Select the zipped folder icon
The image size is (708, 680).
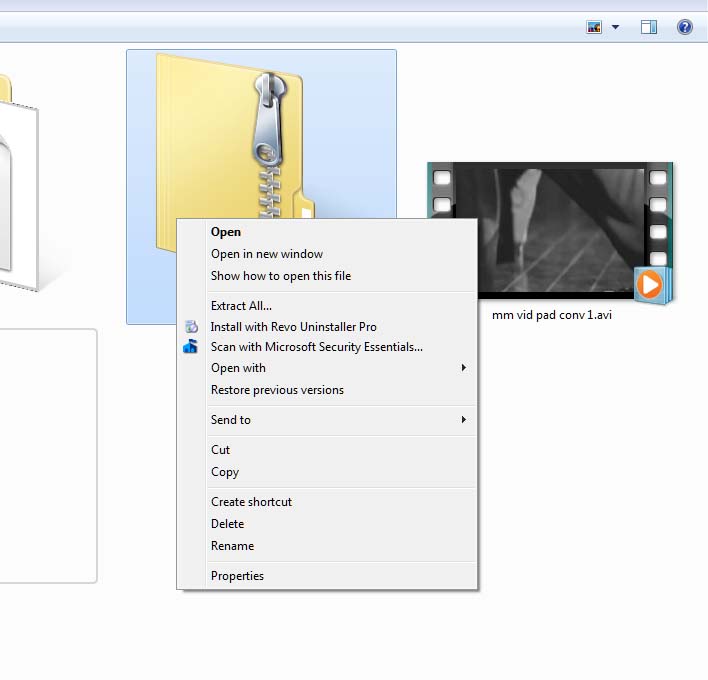pos(235,135)
